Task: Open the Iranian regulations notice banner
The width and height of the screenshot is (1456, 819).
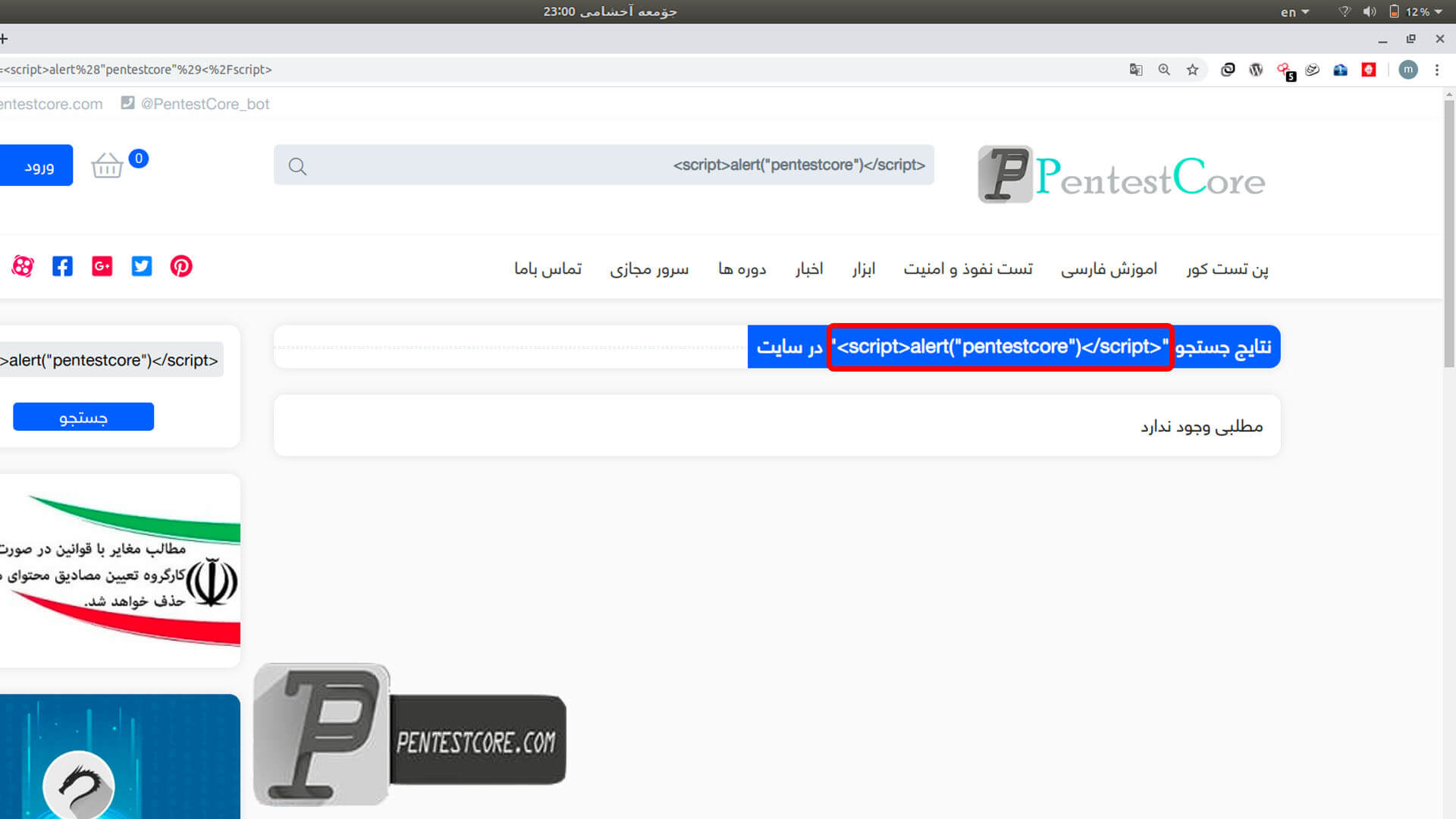Action: [x=120, y=571]
